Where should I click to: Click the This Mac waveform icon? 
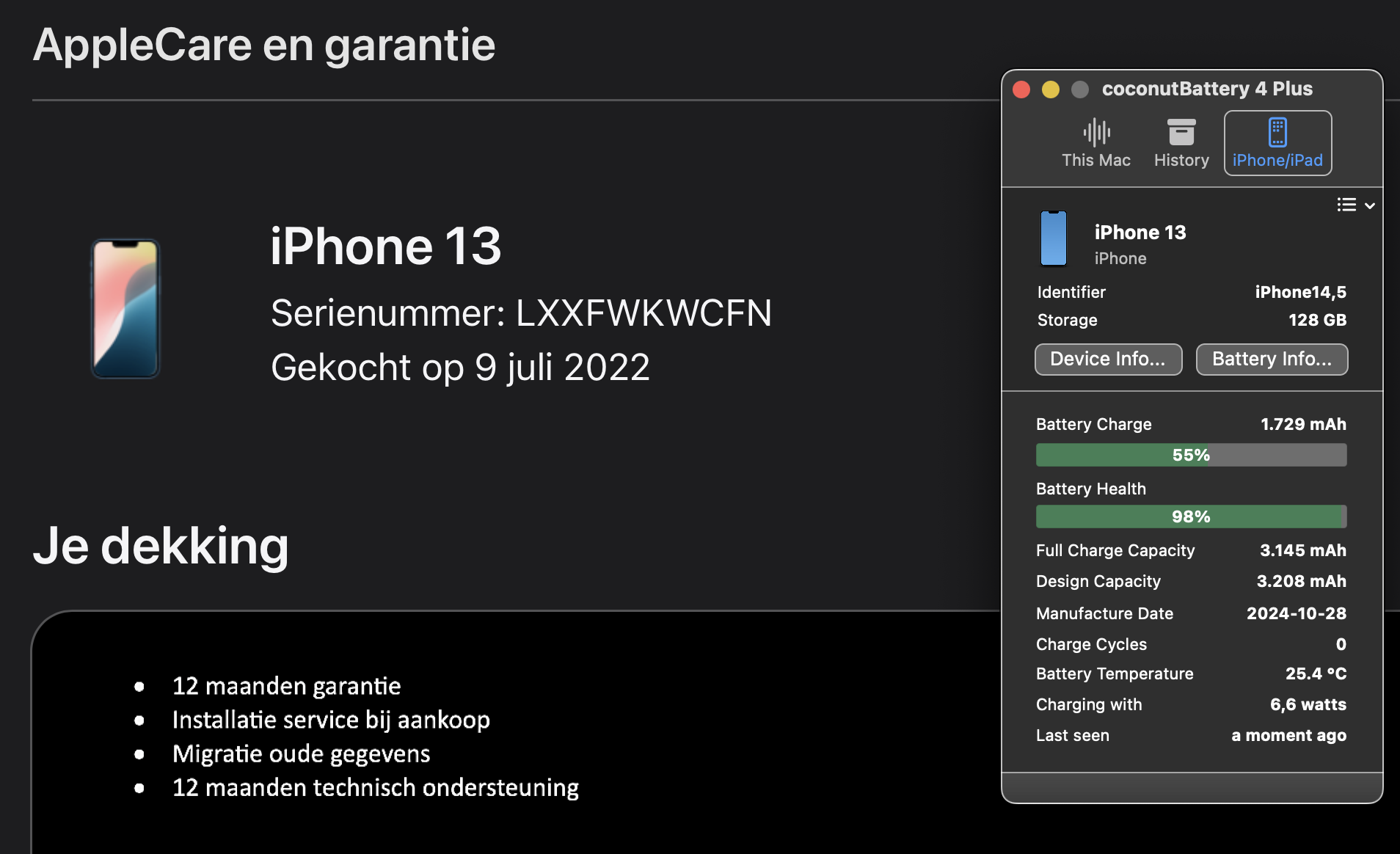[x=1096, y=132]
